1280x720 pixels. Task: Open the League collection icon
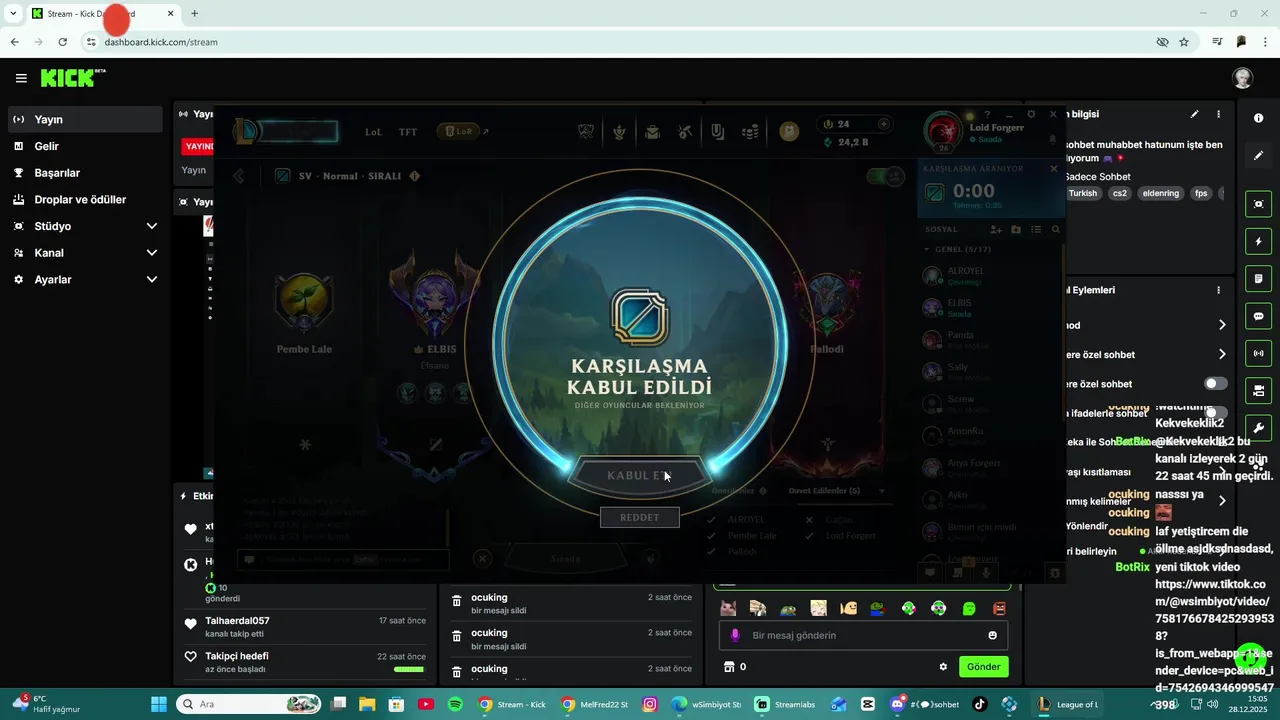[652, 131]
